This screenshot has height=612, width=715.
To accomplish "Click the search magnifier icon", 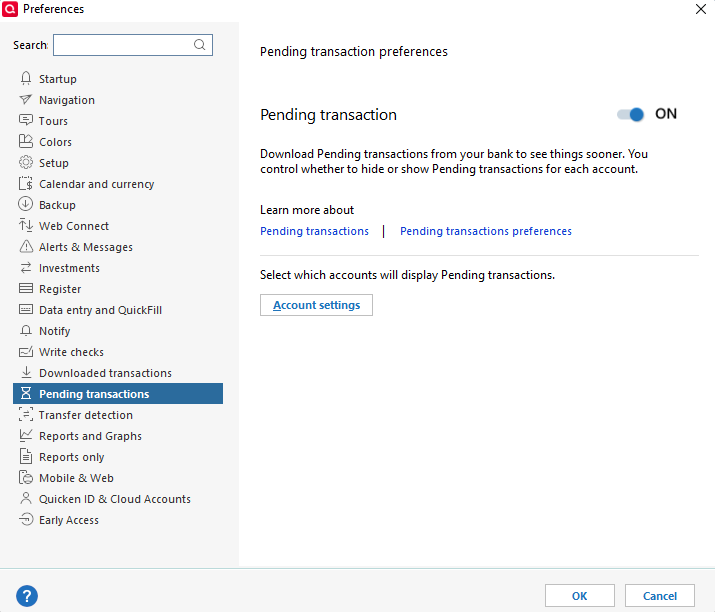I will pos(200,45).
